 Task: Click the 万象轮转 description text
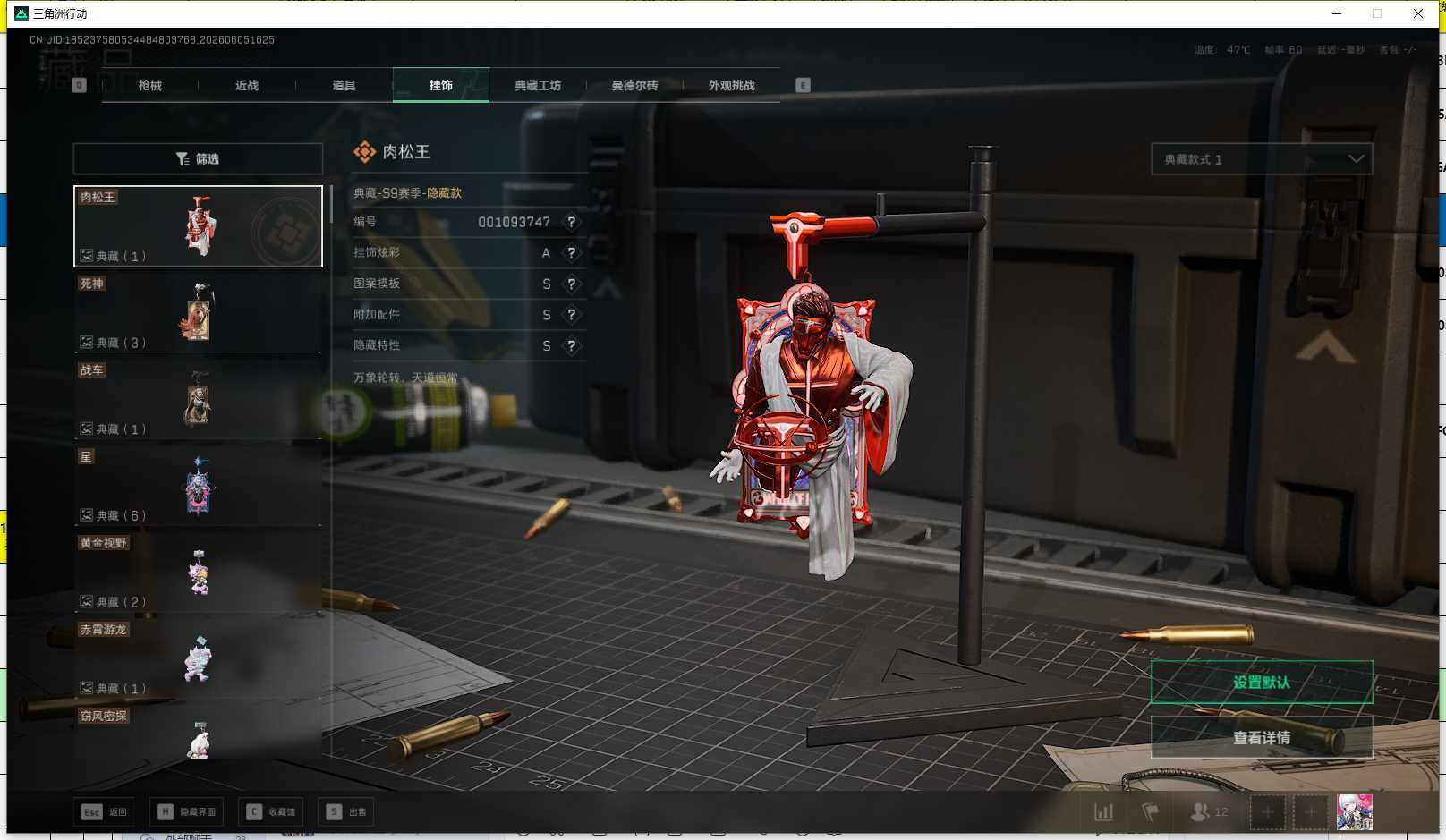[x=405, y=378]
